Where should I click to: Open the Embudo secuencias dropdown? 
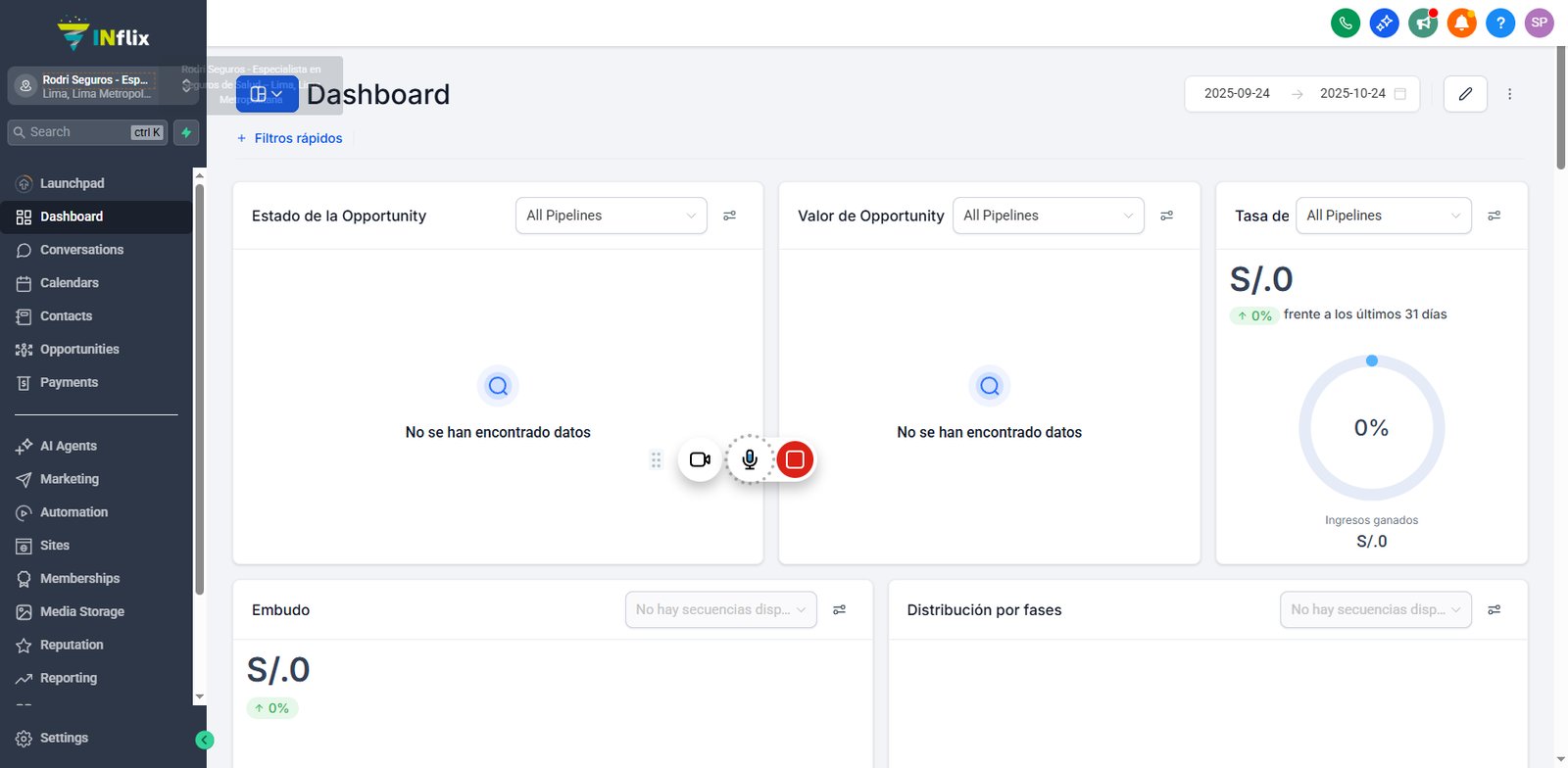[721, 609]
